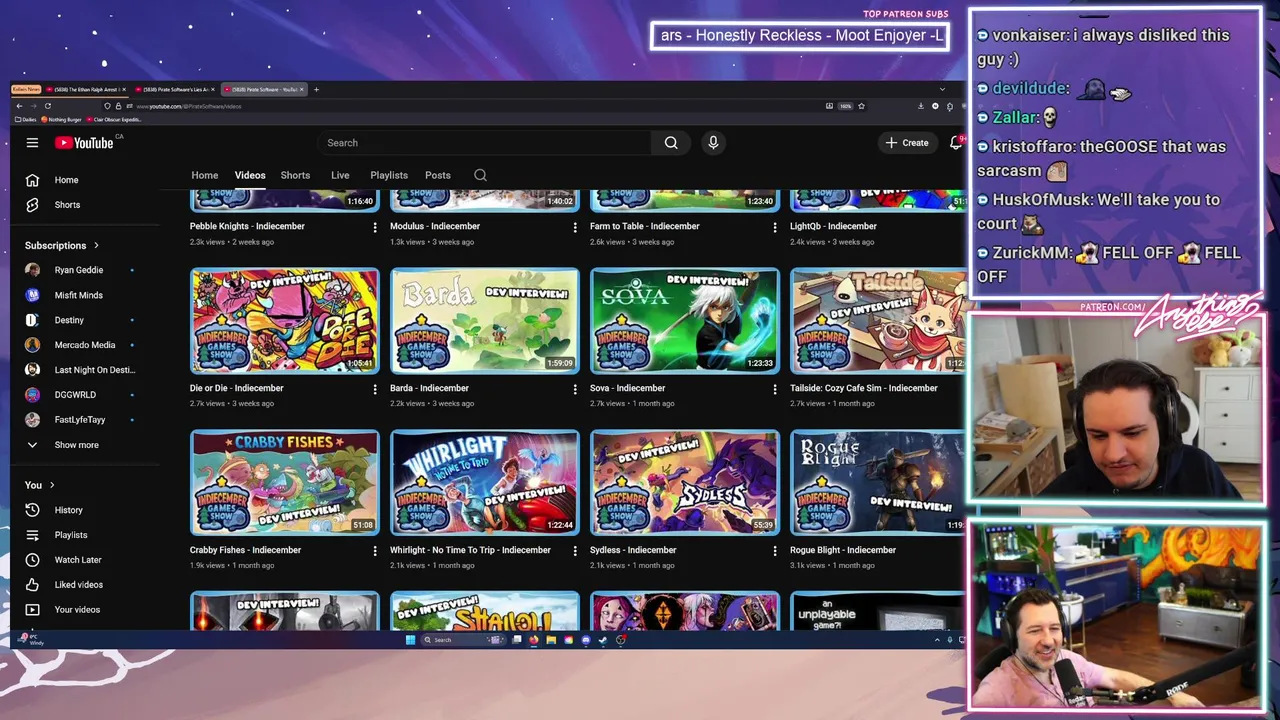Switch to Pirate Software's Lies browser tab
This screenshot has width=1280, height=720.
tap(174, 90)
